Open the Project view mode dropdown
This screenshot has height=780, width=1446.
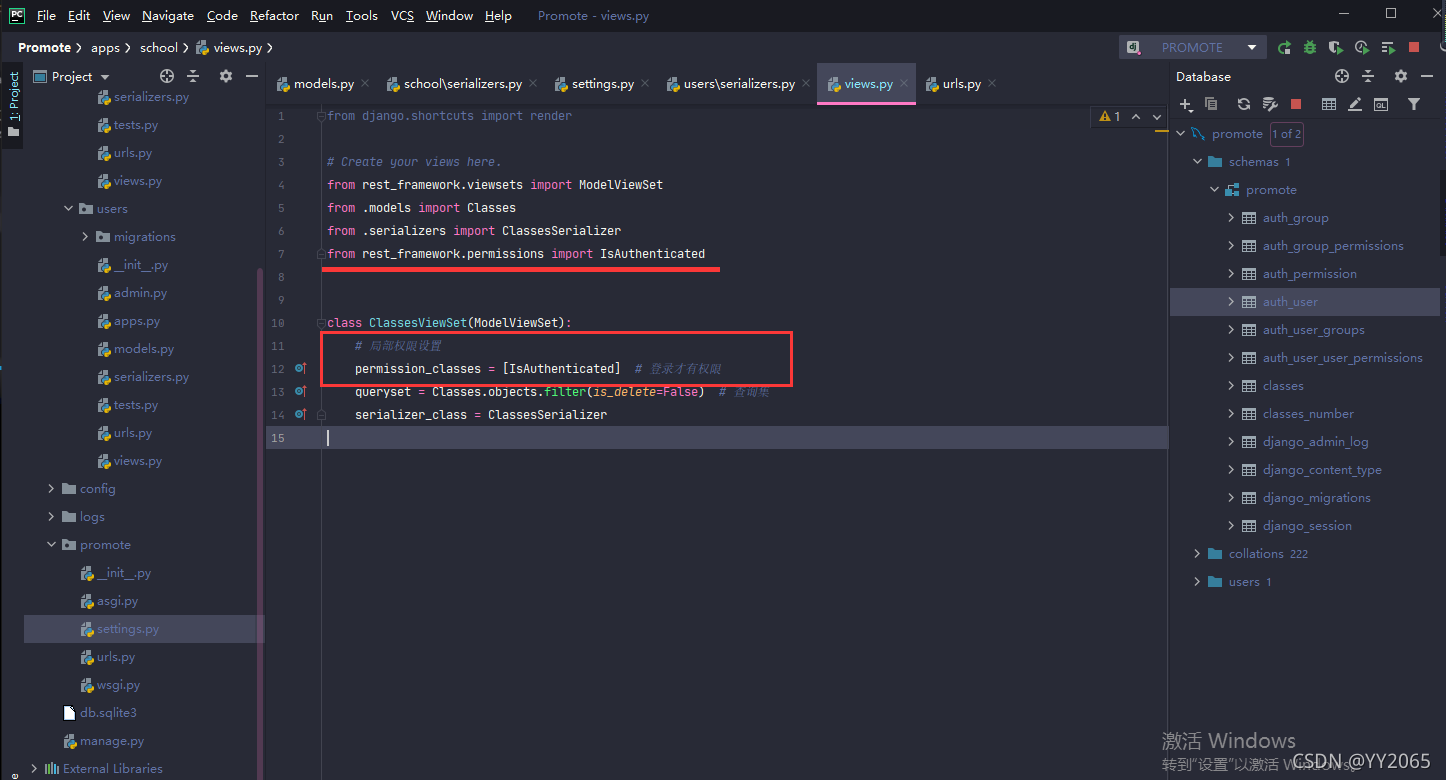pos(105,77)
